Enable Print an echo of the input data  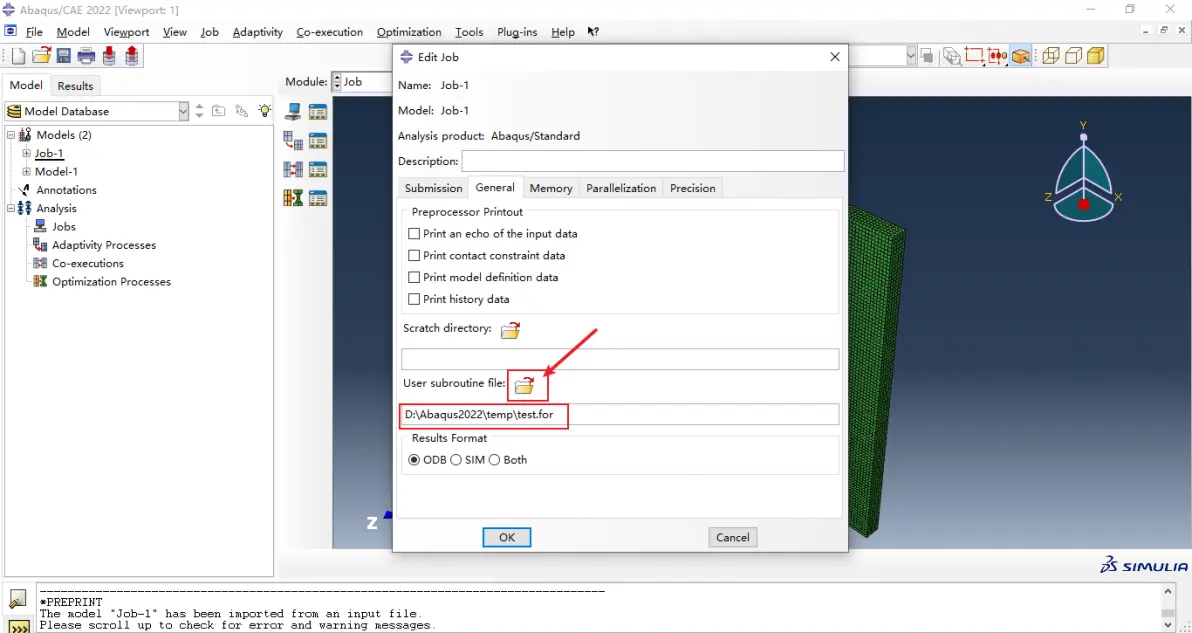coord(414,234)
